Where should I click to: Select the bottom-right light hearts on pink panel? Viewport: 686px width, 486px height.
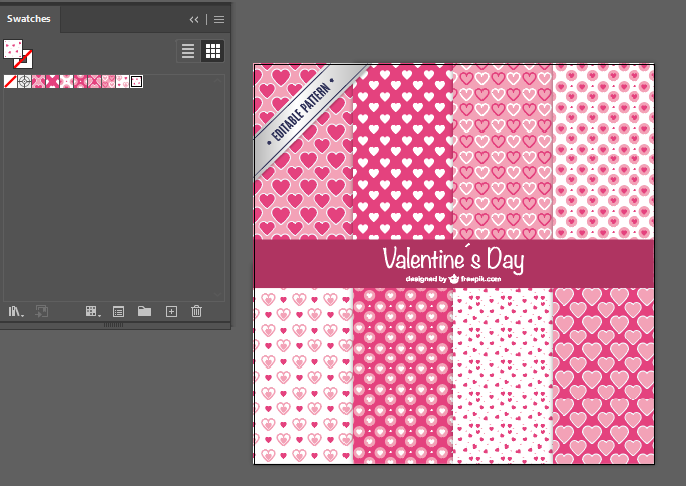point(603,375)
